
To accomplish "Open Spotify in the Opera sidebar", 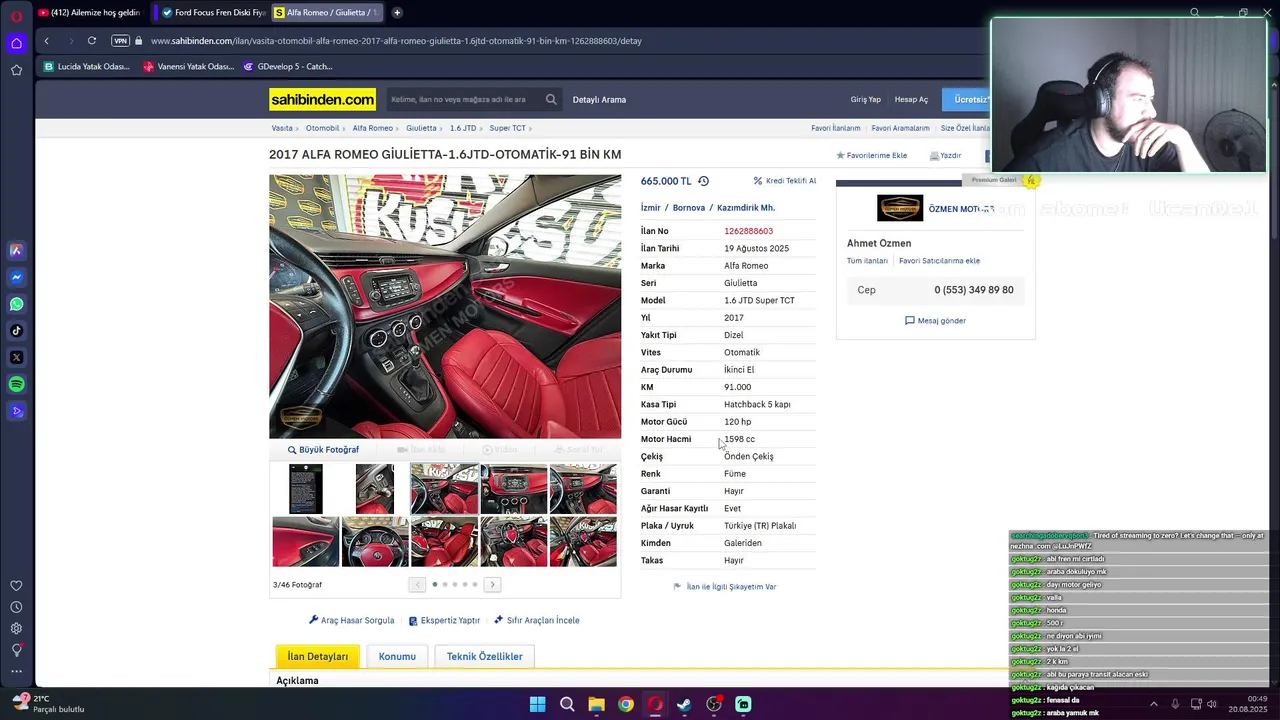I will (16, 384).
